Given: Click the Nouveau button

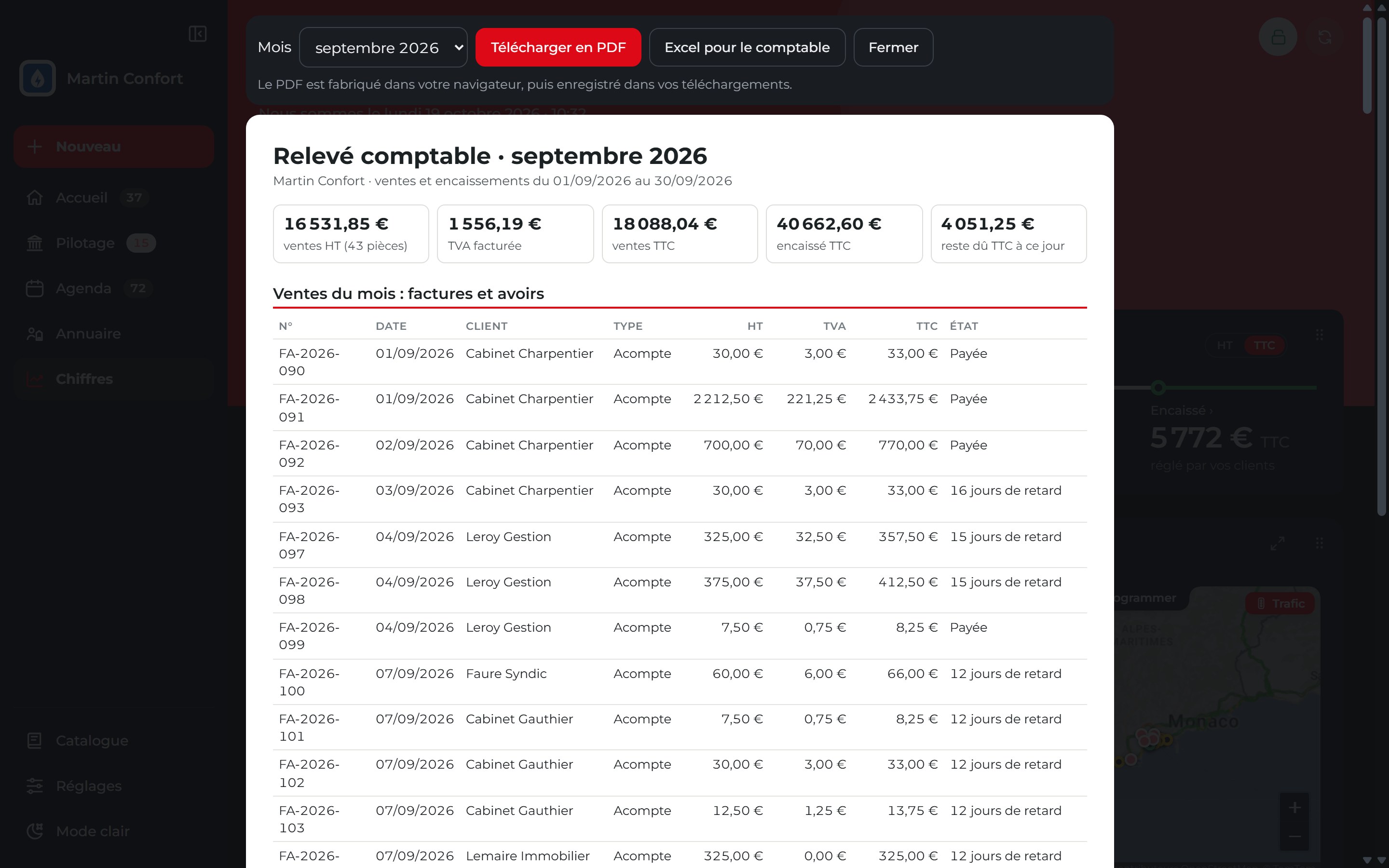Looking at the screenshot, I should (x=114, y=147).
